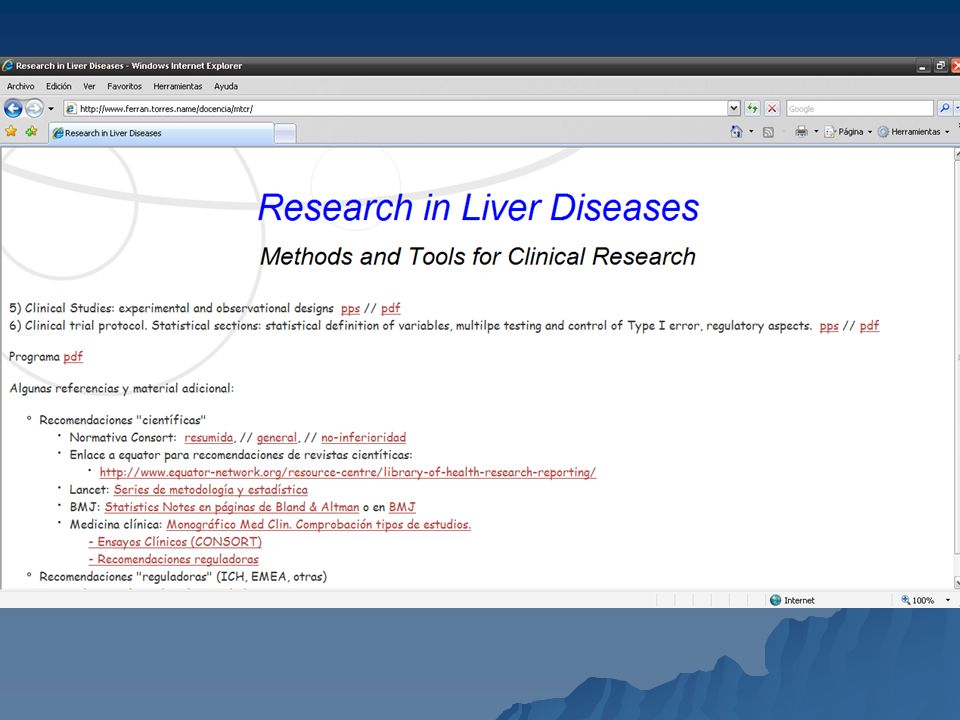This screenshot has height=720, width=960.
Task: Open the Consort resumida link
Action: pos(209,437)
